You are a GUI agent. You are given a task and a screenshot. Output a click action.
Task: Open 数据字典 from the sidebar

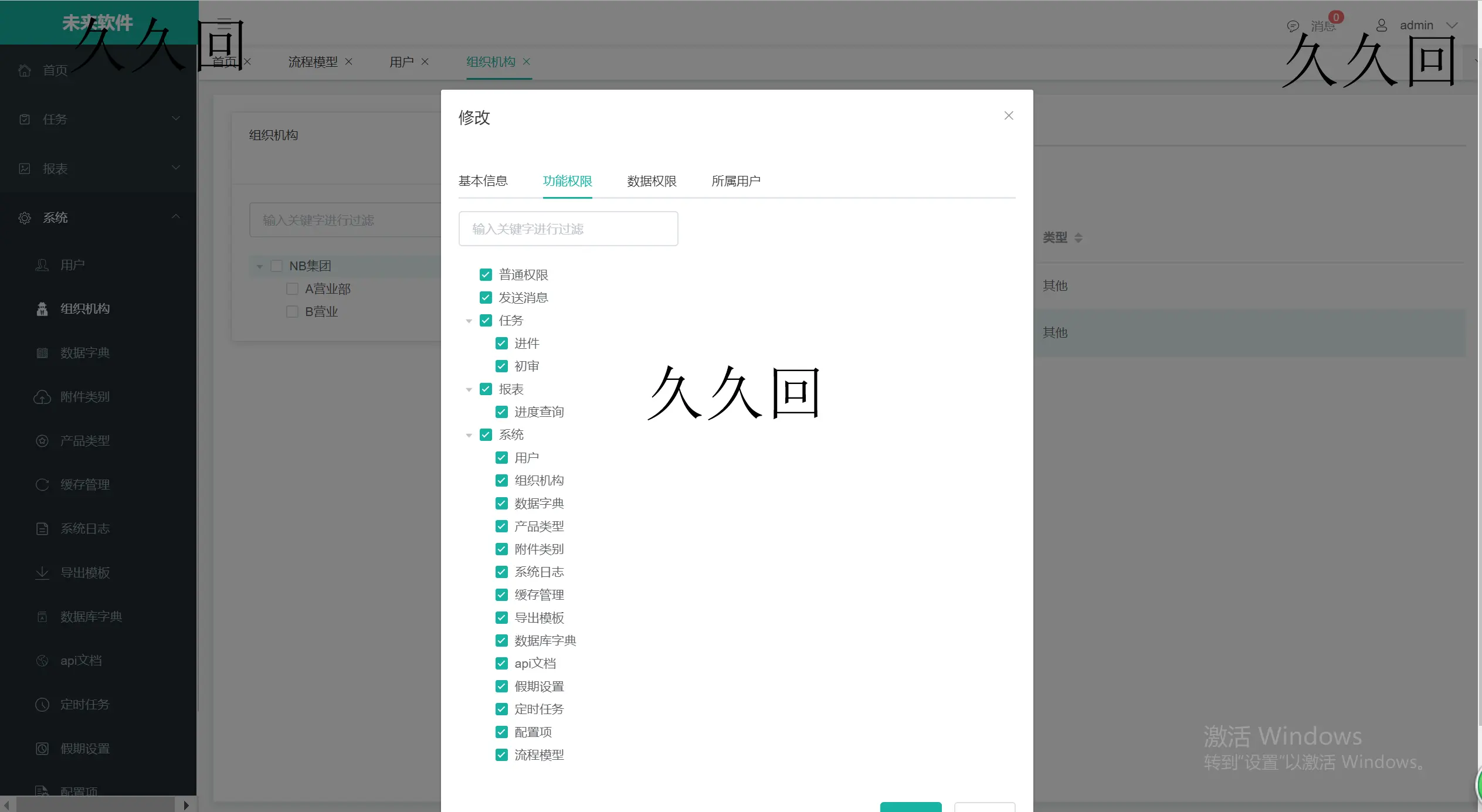(84, 352)
